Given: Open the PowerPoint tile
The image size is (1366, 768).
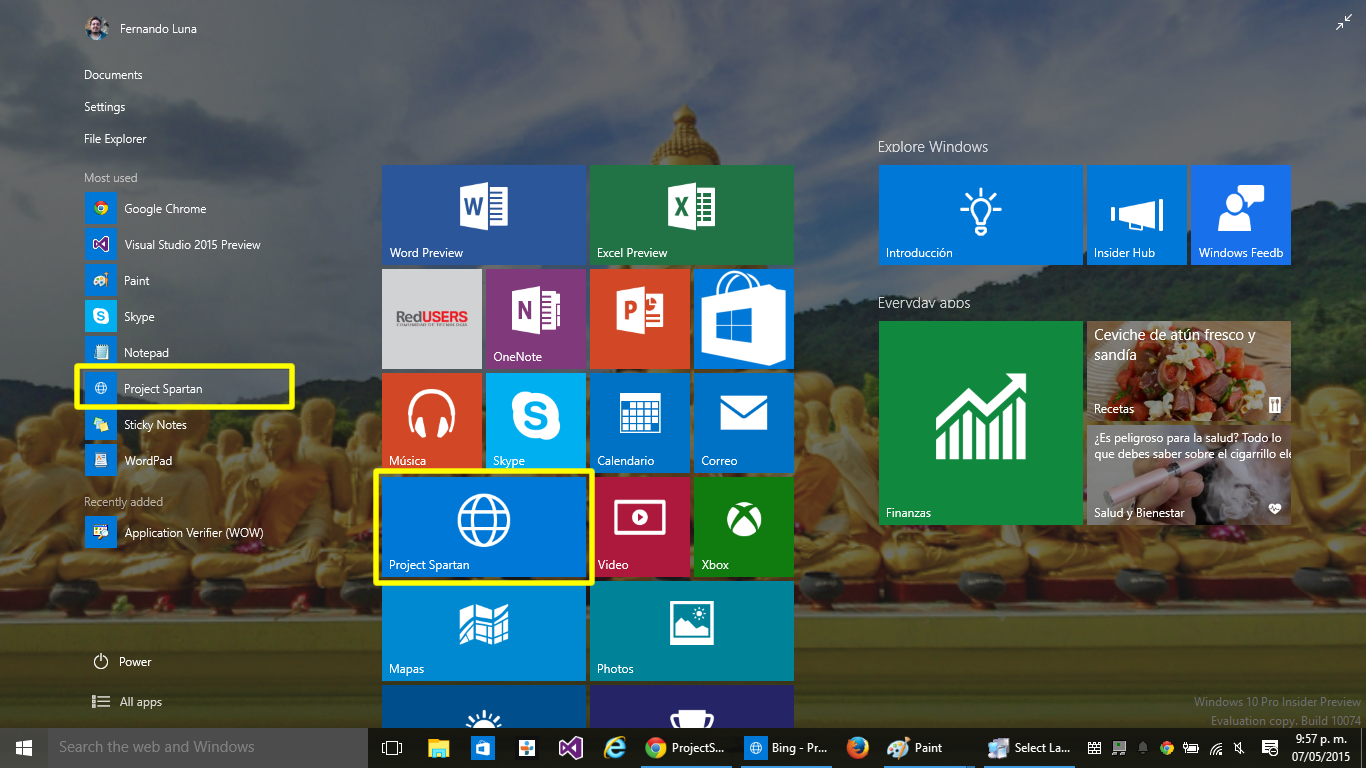Looking at the screenshot, I should coord(639,319).
